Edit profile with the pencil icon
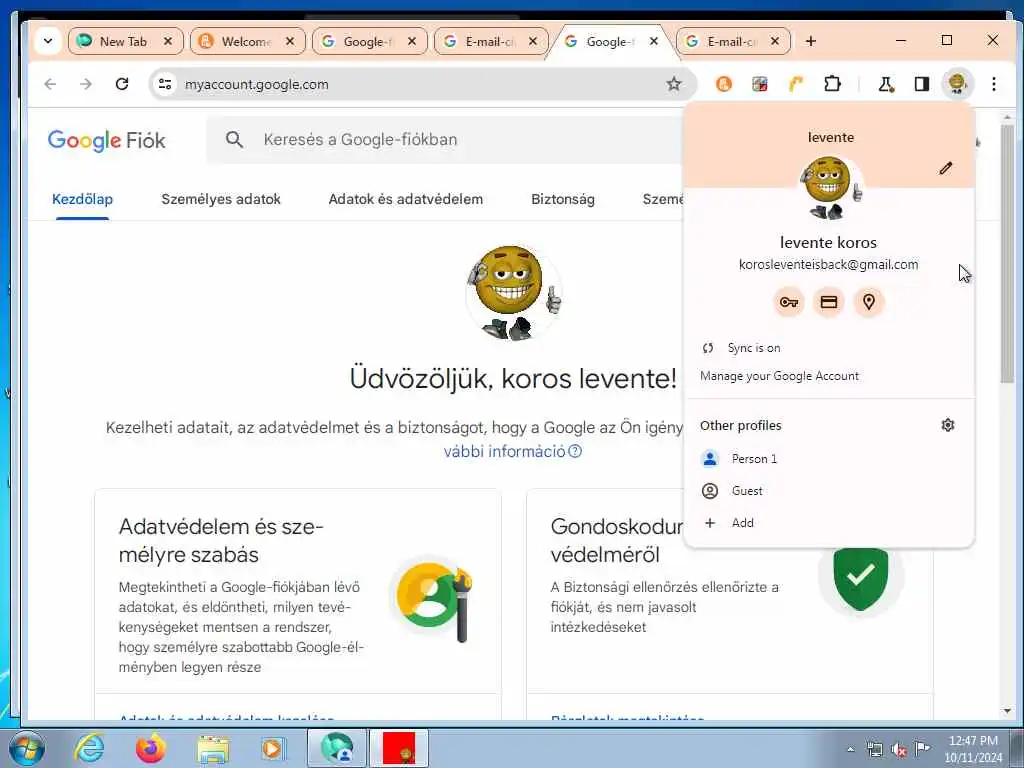Screen dimensions: 1024x768 (946, 168)
